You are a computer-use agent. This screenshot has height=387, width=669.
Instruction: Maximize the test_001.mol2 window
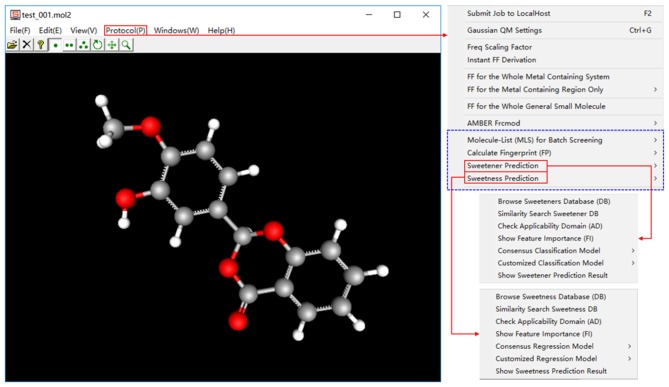[397, 15]
